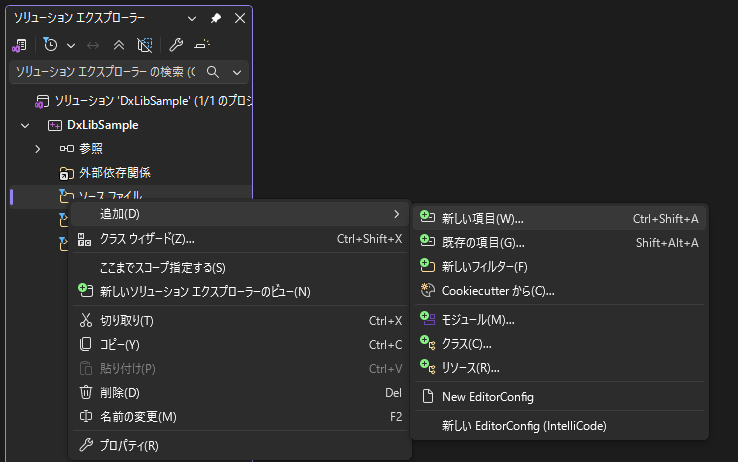Select the 外部依存関係 folder

click(115, 173)
